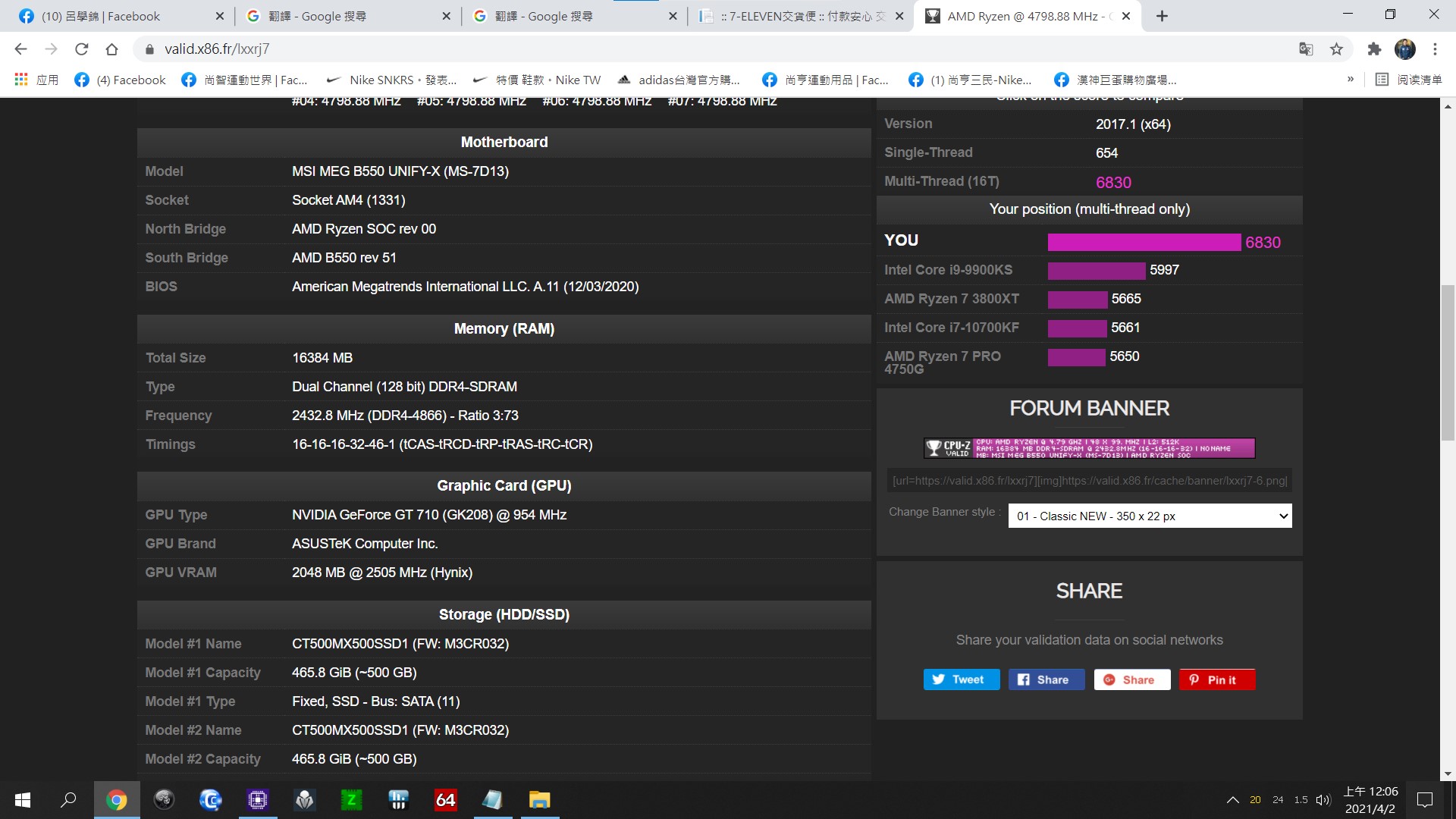Open the extensions puzzle icon
The image size is (1456, 819).
(1374, 49)
